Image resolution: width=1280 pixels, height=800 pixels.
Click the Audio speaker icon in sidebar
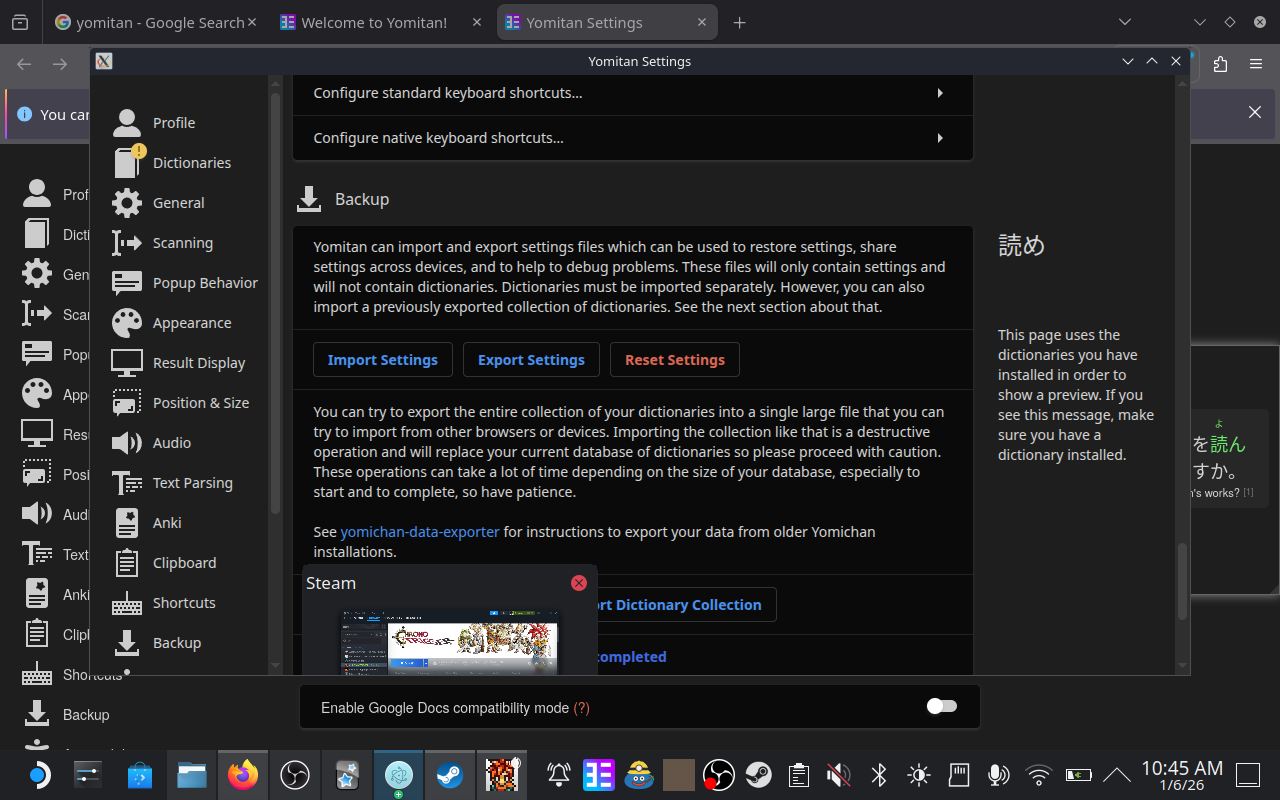(x=127, y=443)
